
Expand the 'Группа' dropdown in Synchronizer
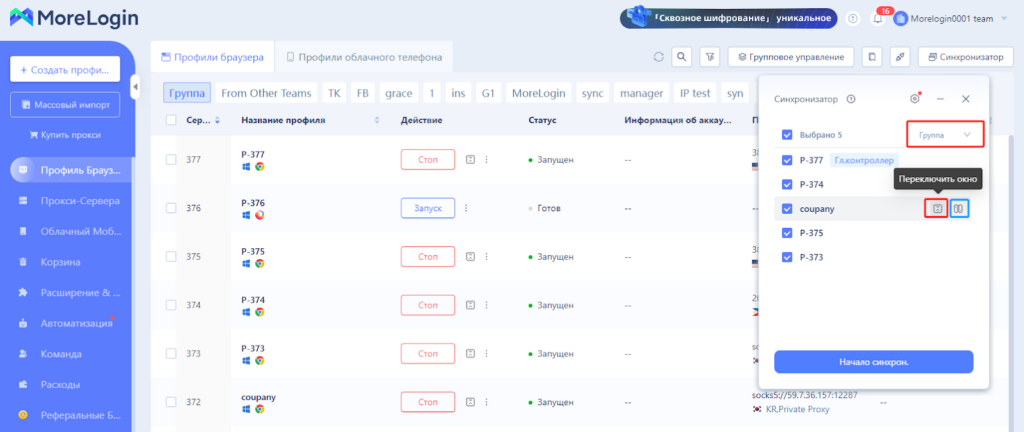click(944, 134)
